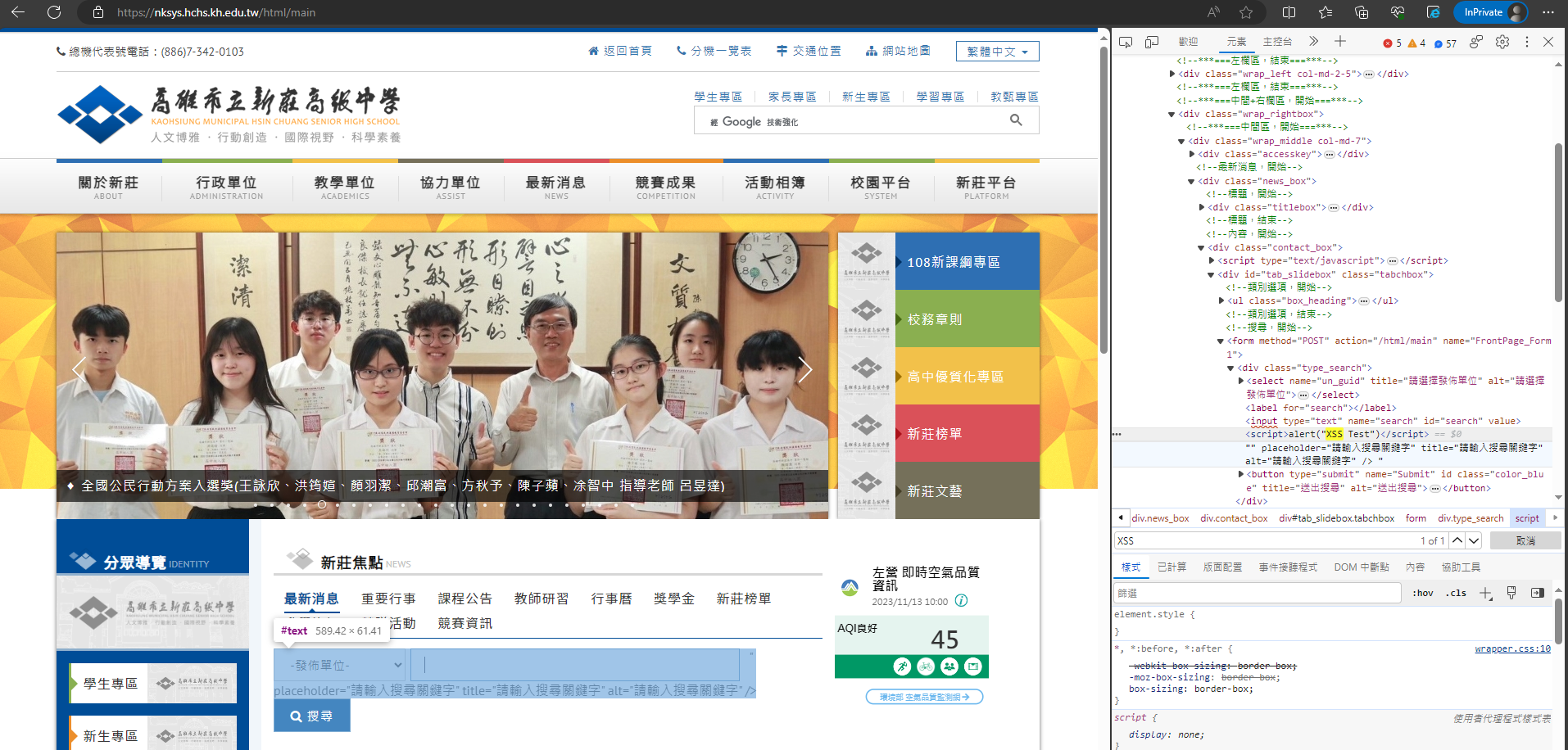Click the orange warning count badge
This screenshot has width=1568, height=750.
tap(1416, 43)
